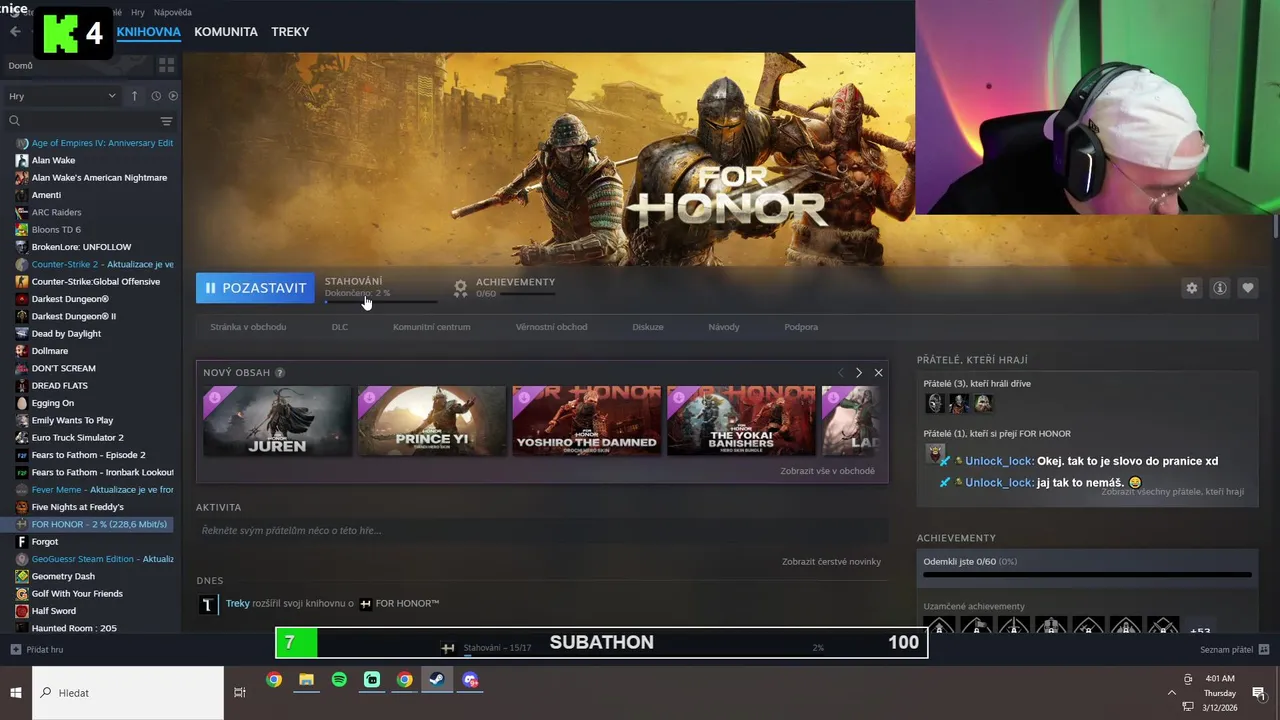The width and height of the screenshot is (1280, 720).
Task: Open the TREKY profile tab
Action: coord(290,32)
